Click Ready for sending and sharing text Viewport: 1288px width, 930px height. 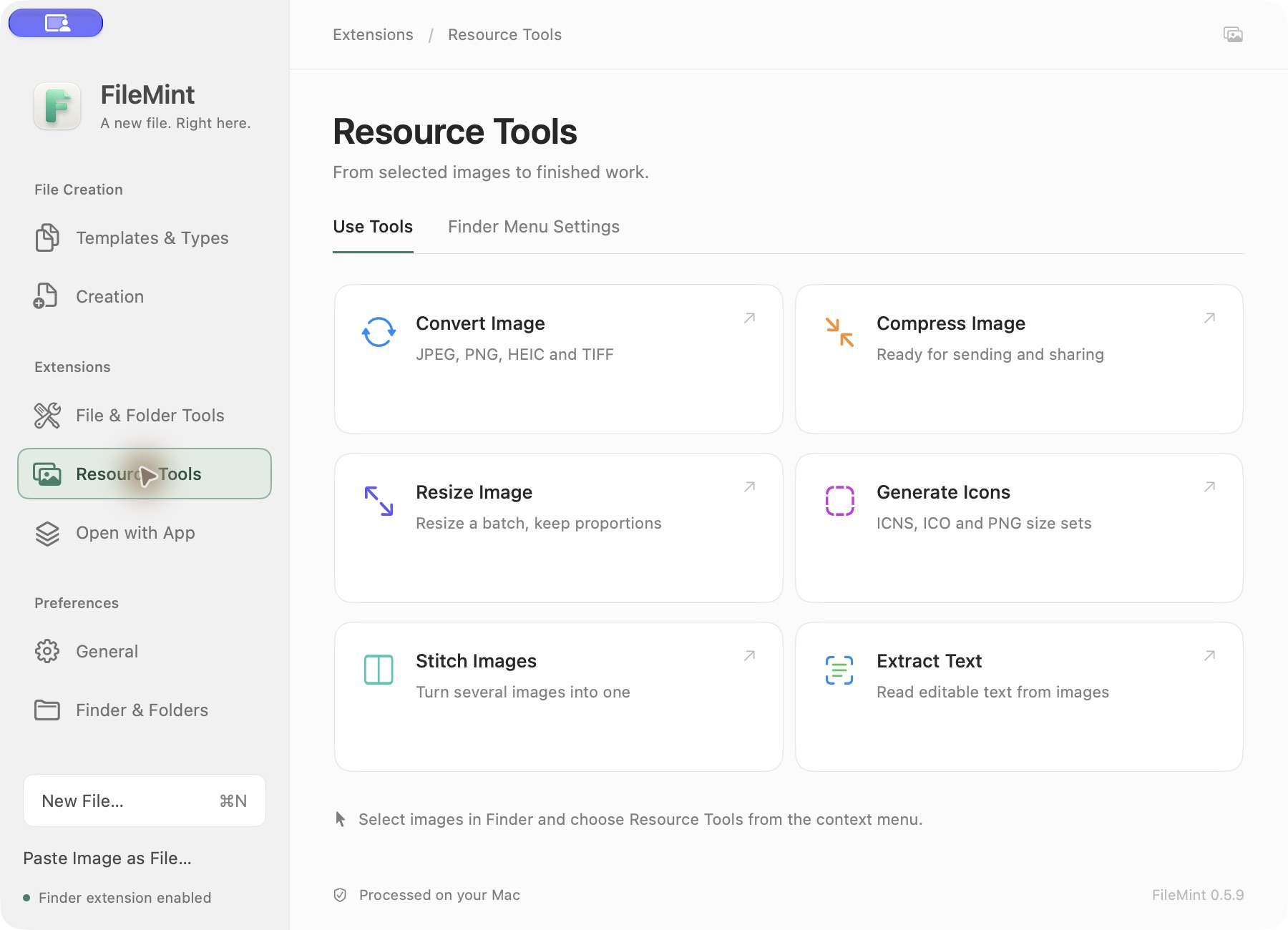[990, 354]
